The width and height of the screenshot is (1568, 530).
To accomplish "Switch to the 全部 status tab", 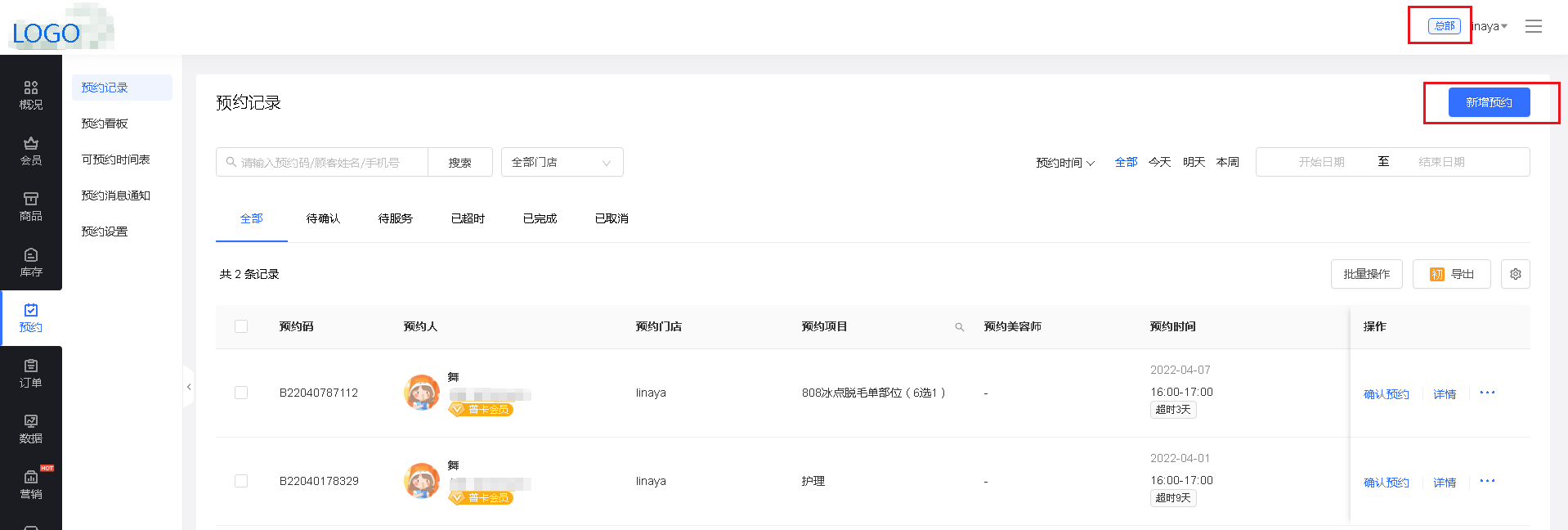I will [252, 218].
